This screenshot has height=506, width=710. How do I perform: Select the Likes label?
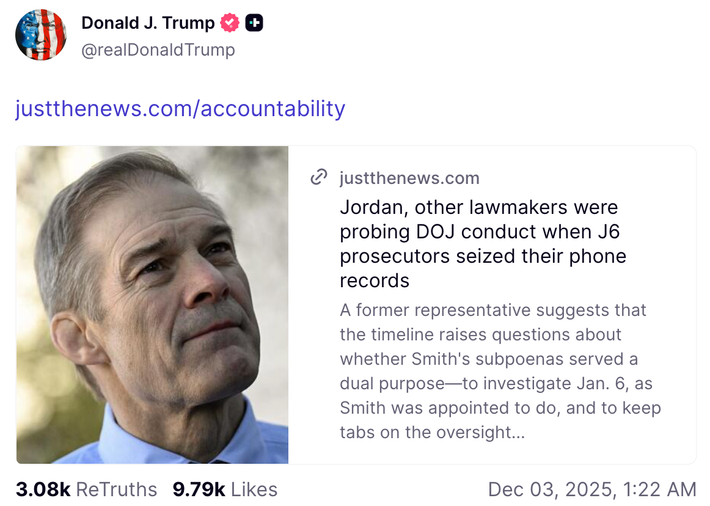pos(255,489)
